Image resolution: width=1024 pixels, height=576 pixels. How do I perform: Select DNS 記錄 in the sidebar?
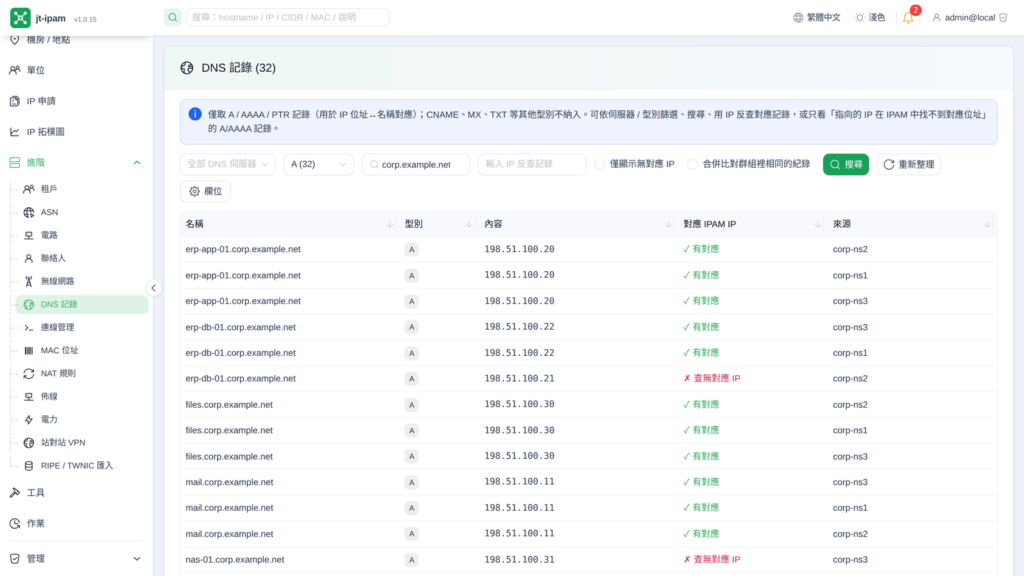82,304
